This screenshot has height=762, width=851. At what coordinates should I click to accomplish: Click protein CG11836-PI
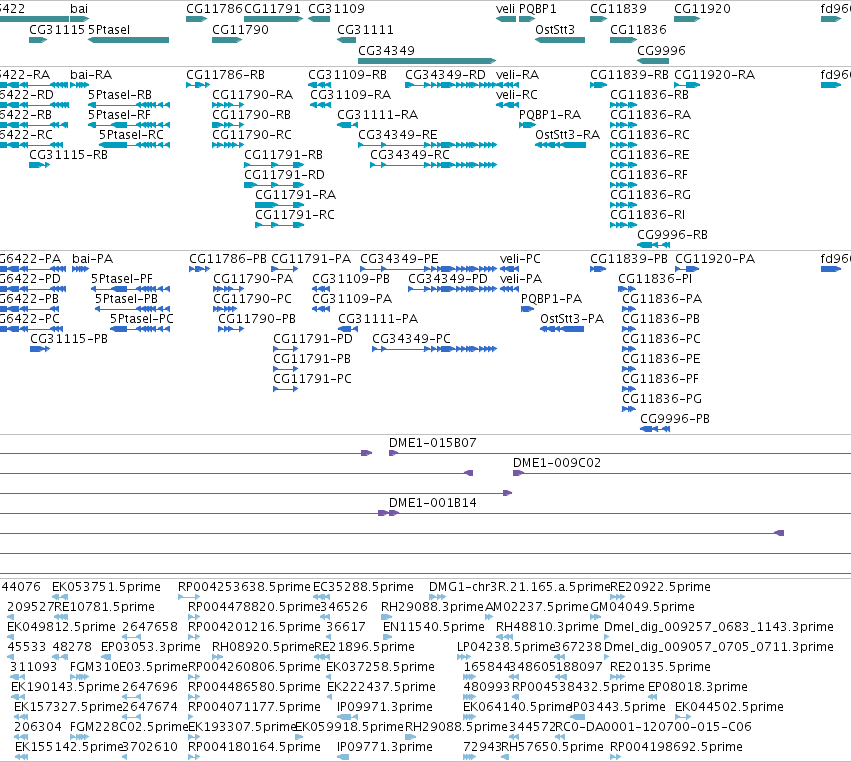click(x=655, y=278)
